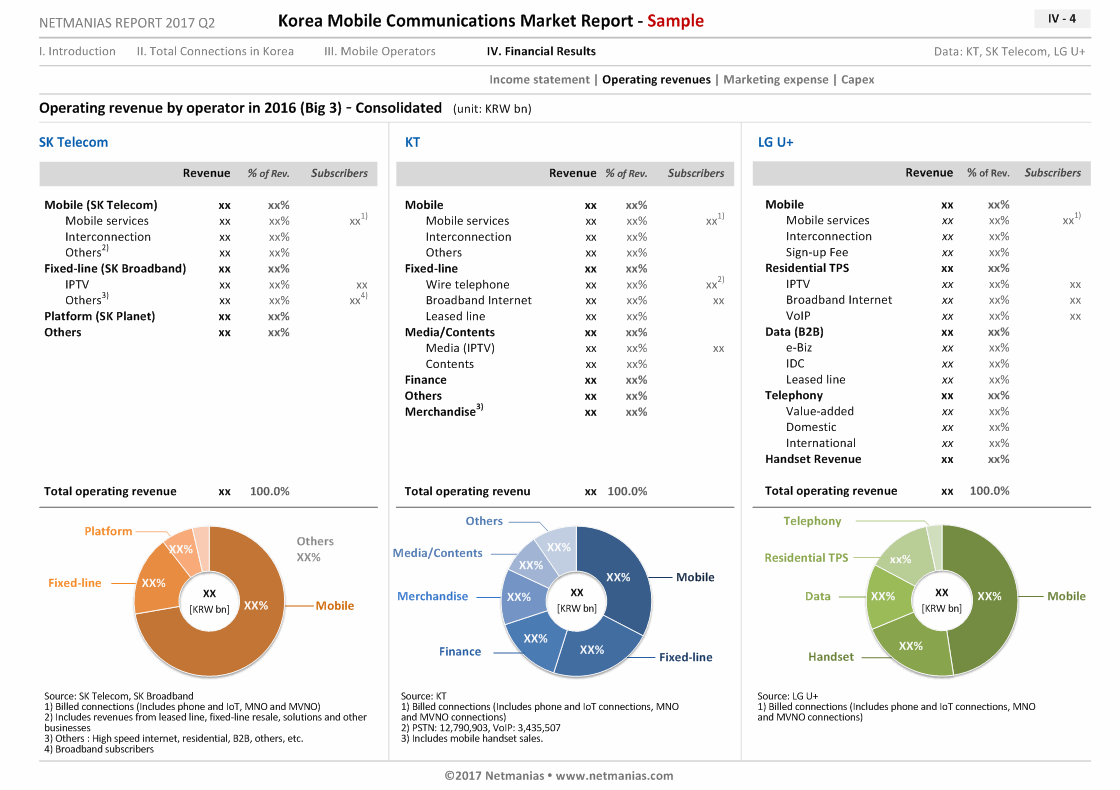Click the green Residential TPS chart label
Image resolution: width=1120 pixels, height=790 pixels.
coord(806,558)
